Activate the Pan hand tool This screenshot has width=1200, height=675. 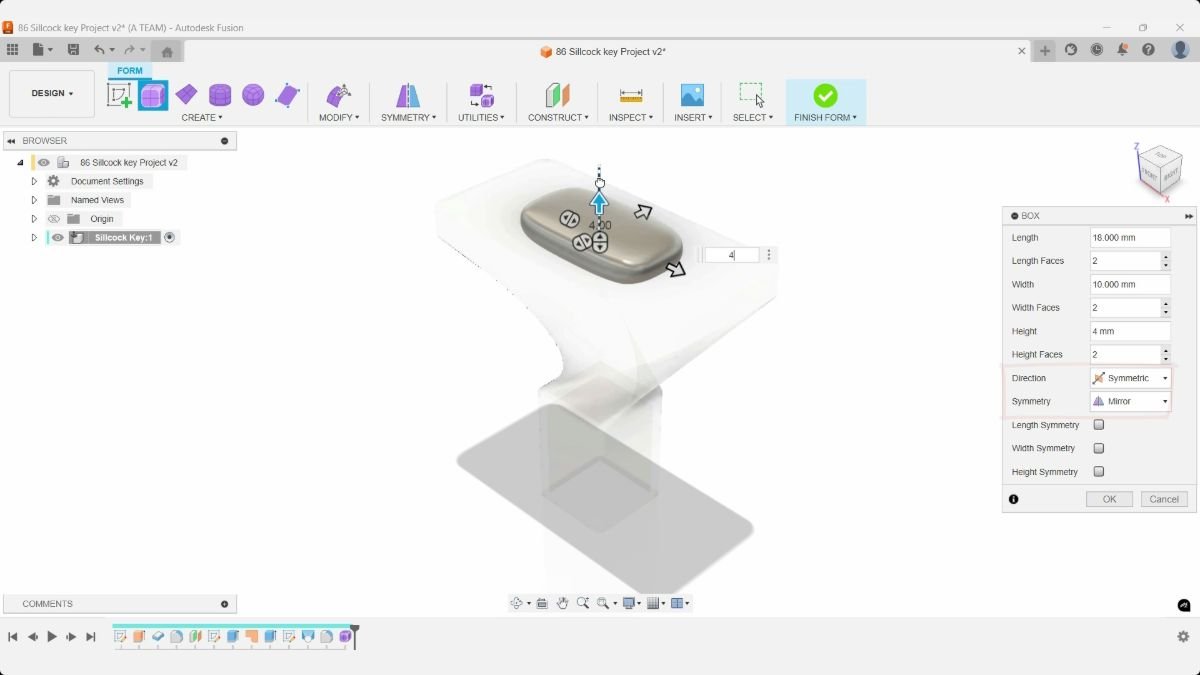[563, 603]
